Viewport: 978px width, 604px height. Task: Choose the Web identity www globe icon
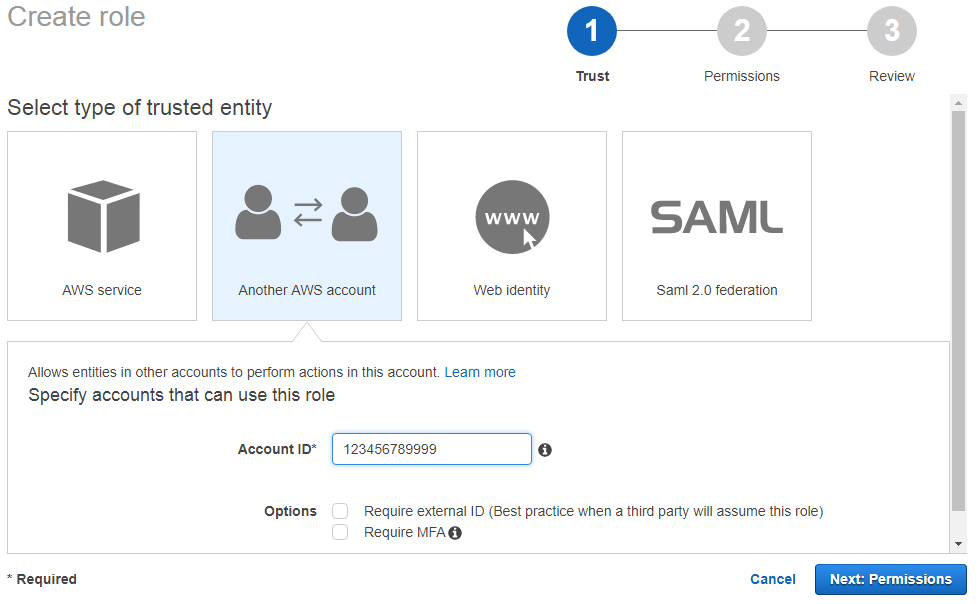coord(511,216)
